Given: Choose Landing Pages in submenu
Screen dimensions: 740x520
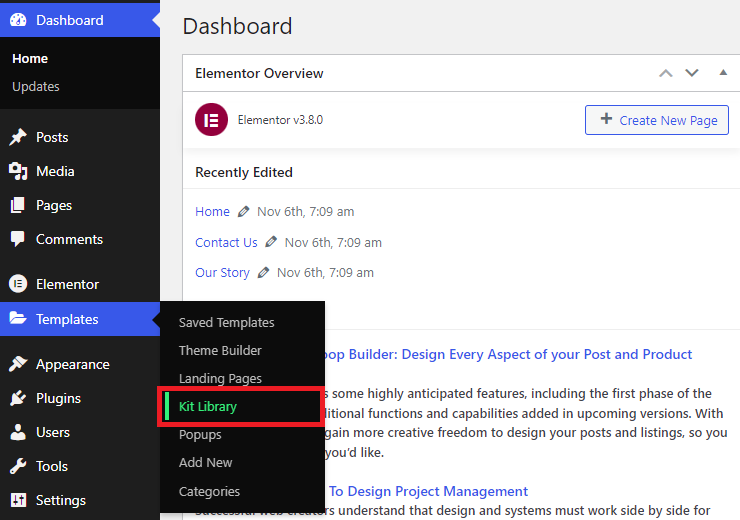Looking at the screenshot, I should pyautogui.click(x=220, y=379).
